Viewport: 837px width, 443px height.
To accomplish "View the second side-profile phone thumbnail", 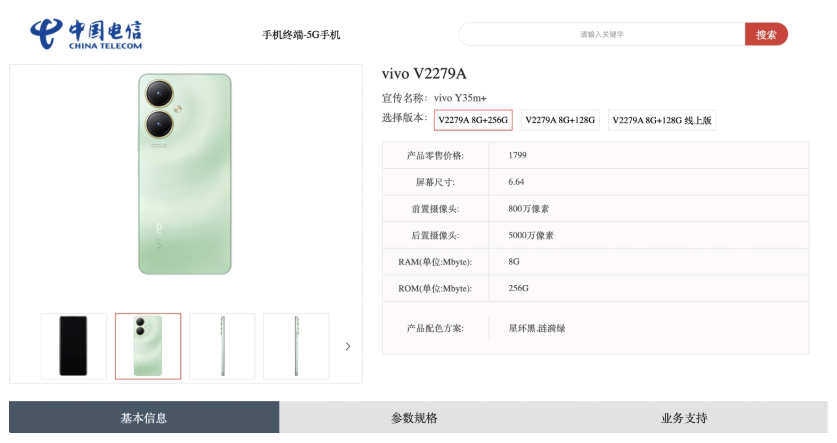I will point(296,346).
